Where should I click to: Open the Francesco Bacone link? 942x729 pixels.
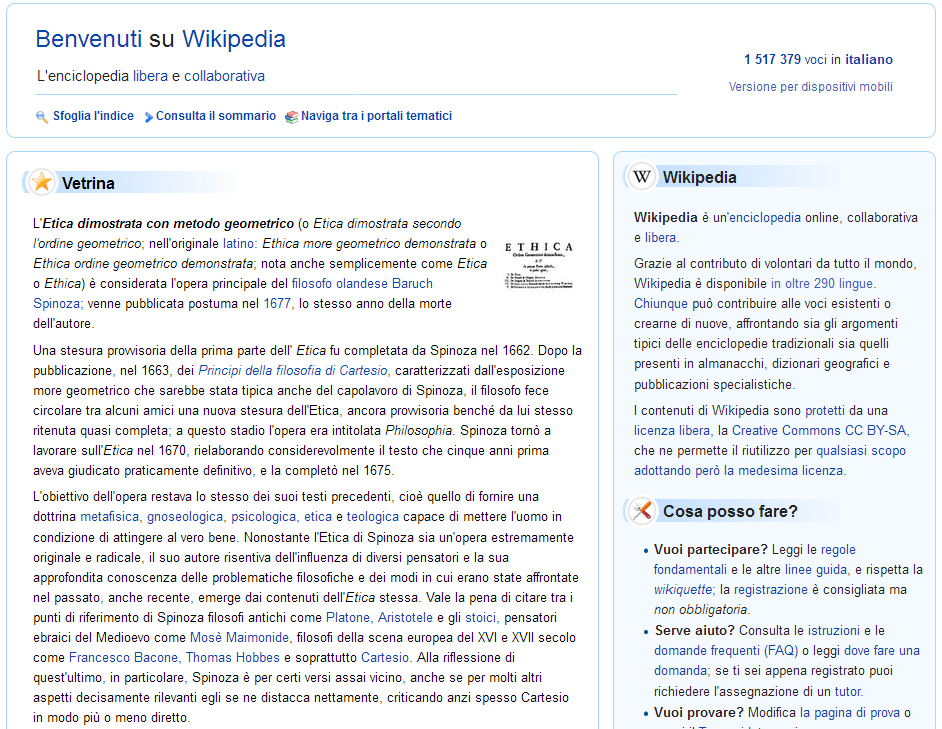click(123, 657)
